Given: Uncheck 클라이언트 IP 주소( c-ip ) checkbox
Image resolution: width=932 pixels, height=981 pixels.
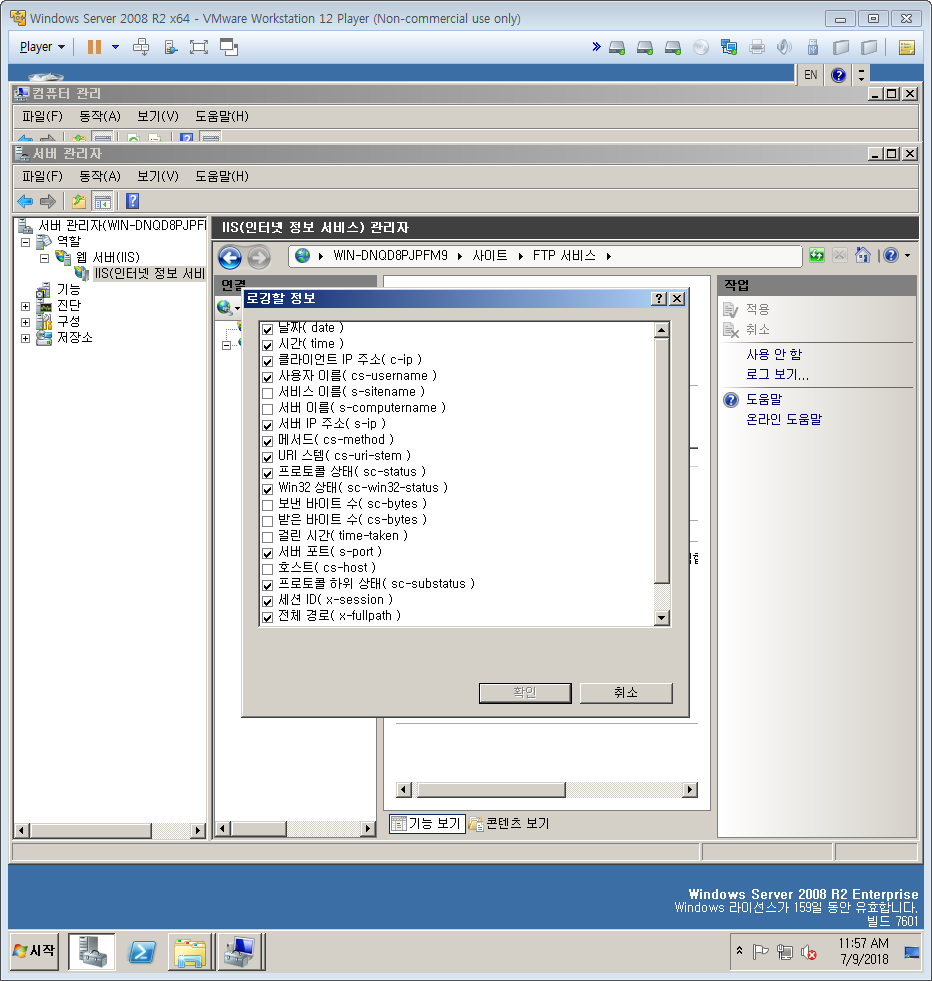Looking at the screenshot, I should [x=268, y=362].
